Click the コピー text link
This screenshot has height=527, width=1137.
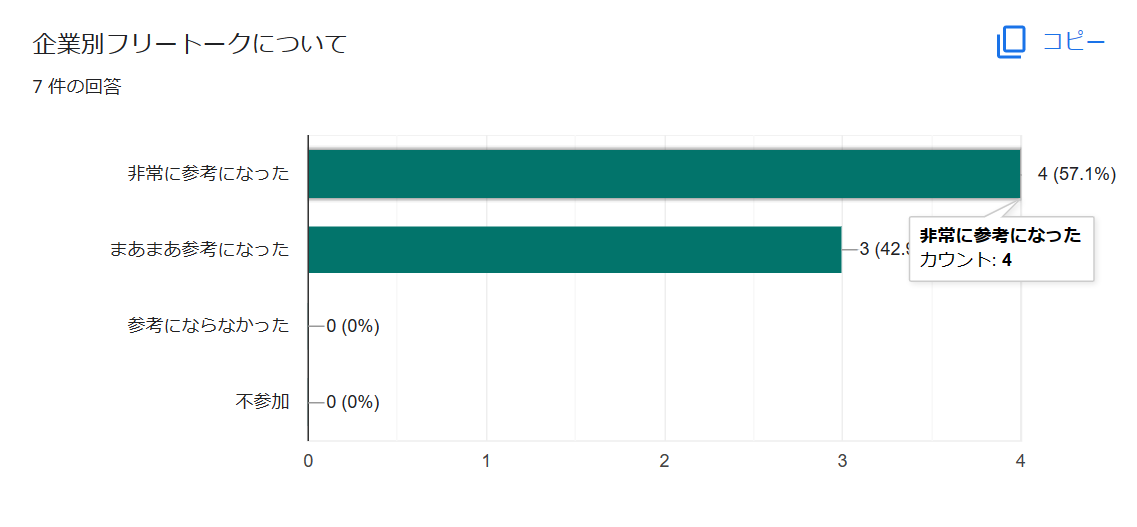(x=1073, y=42)
